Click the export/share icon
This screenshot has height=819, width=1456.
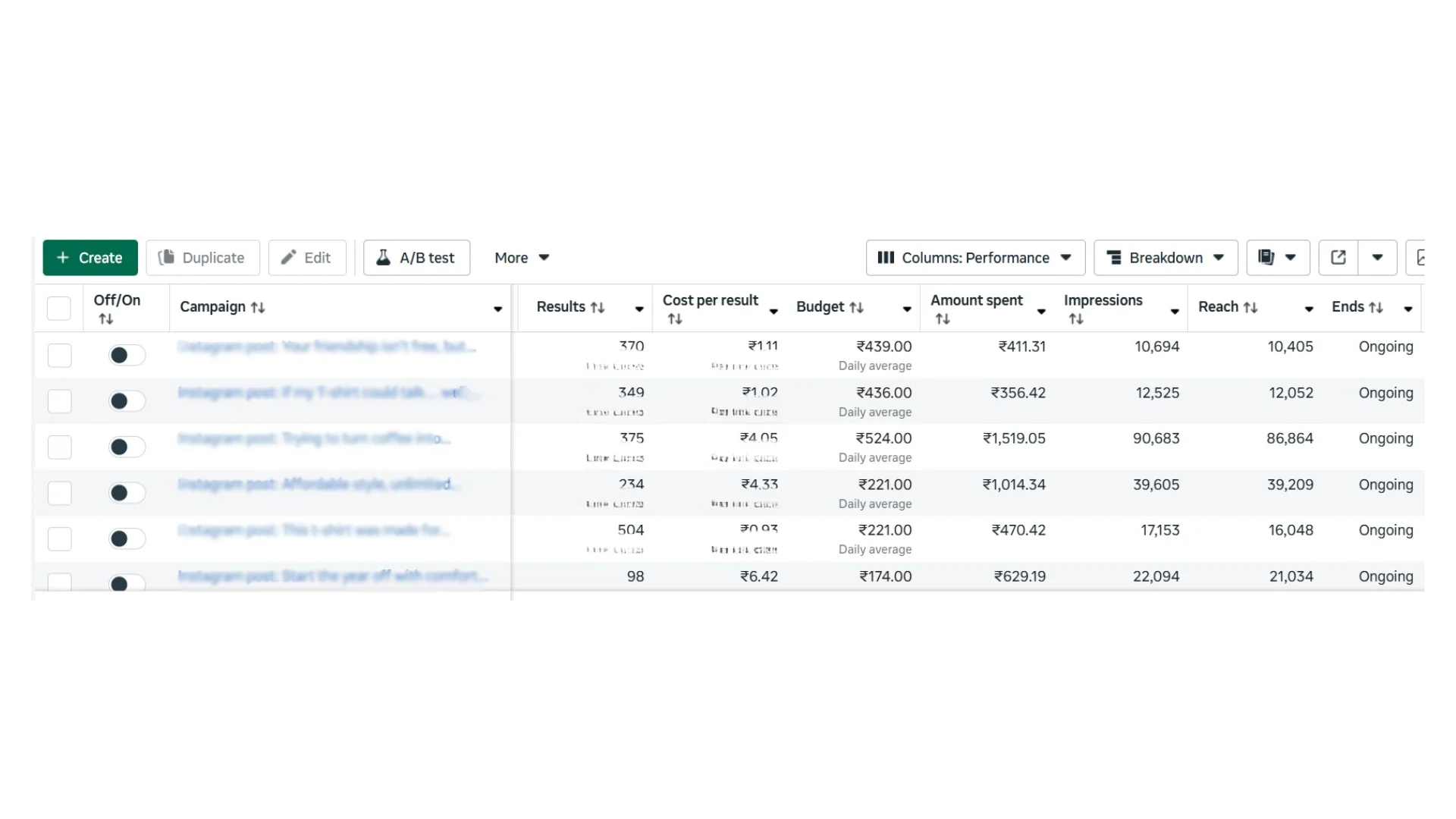point(1338,258)
